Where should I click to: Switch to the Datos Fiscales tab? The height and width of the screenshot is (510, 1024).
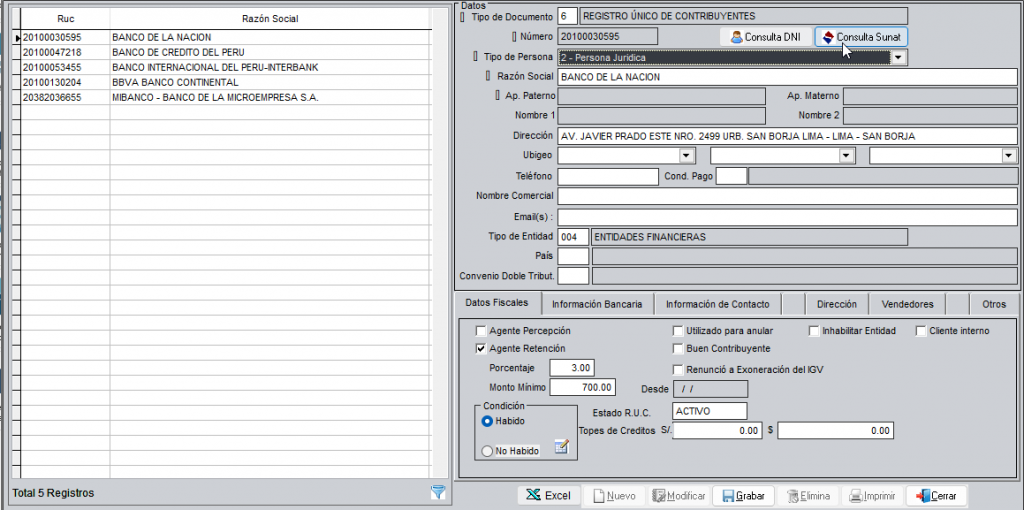498,303
